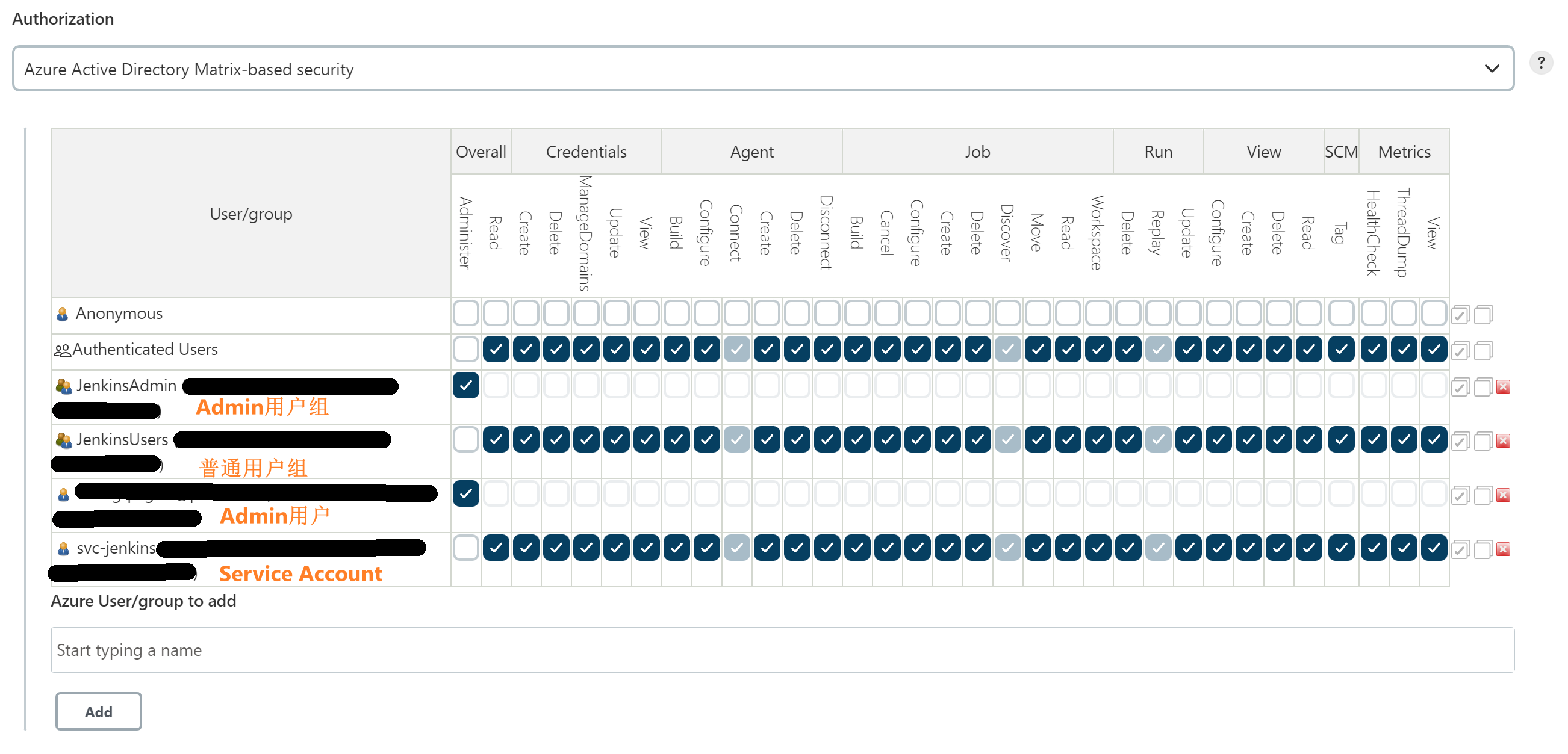This screenshot has height=754, width=1568.
Task: Click the Job column group header
Action: click(x=977, y=152)
